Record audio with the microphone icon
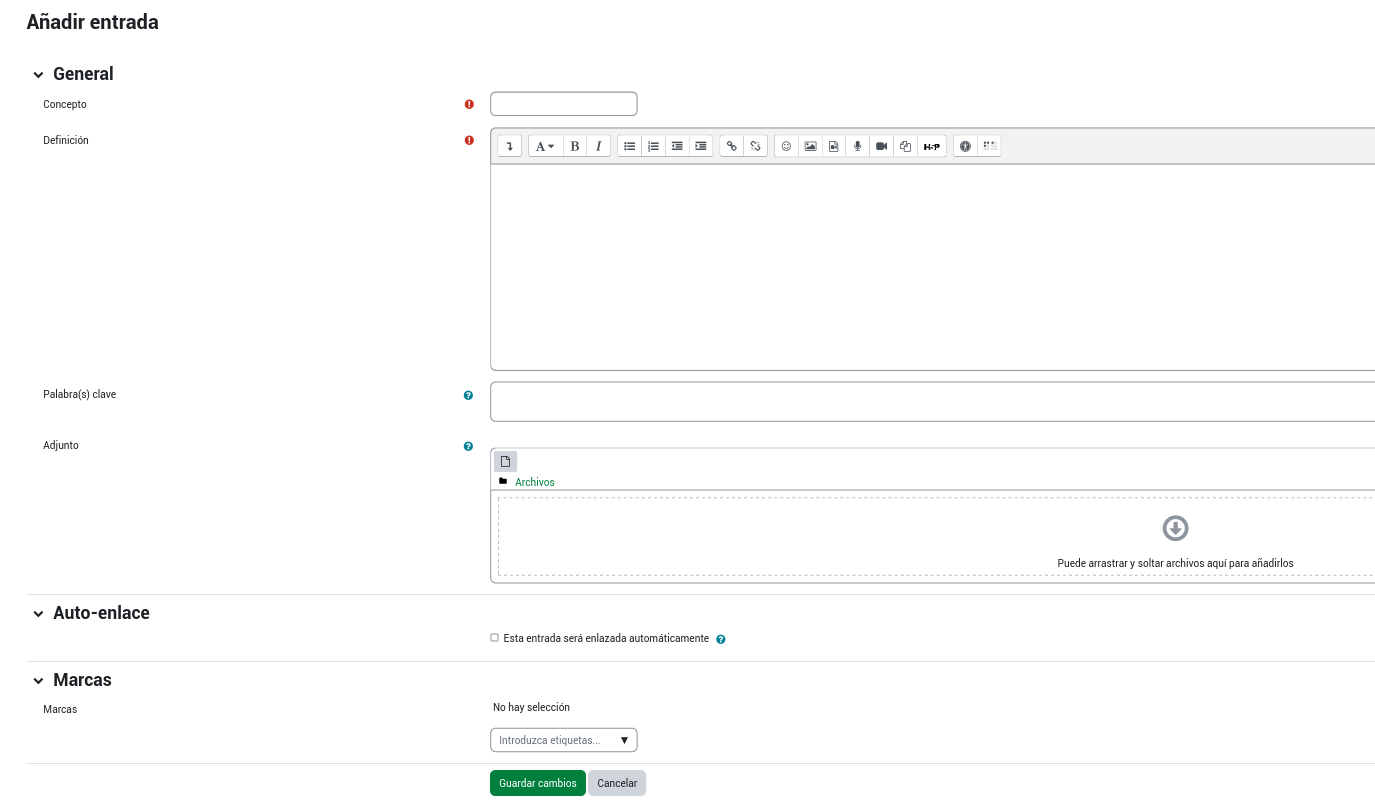The height and width of the screenshot is (805, 1375). click(857, 146)
